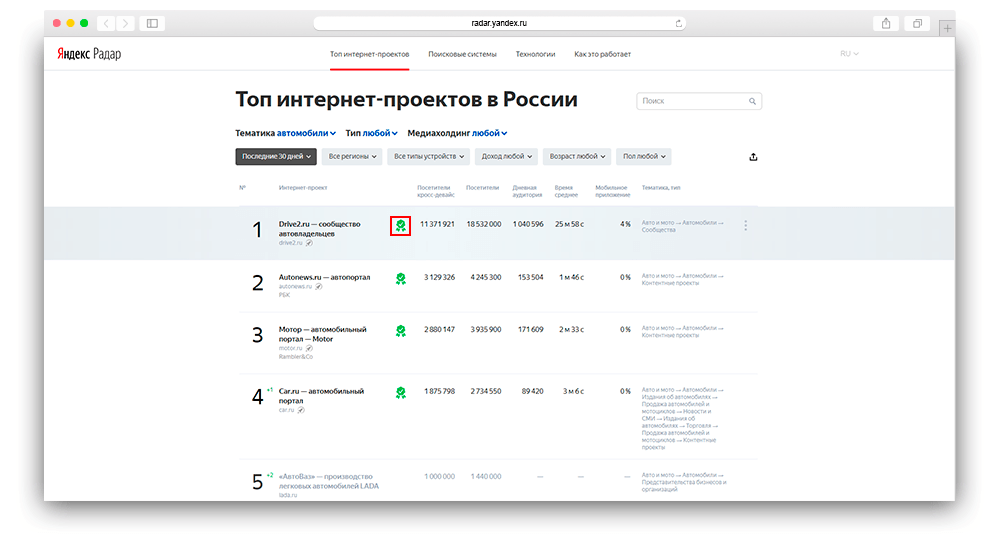Open the three-dot menu on Drive2.ru row
This screenshot has width=1000, height=550.
pos(746,225)
